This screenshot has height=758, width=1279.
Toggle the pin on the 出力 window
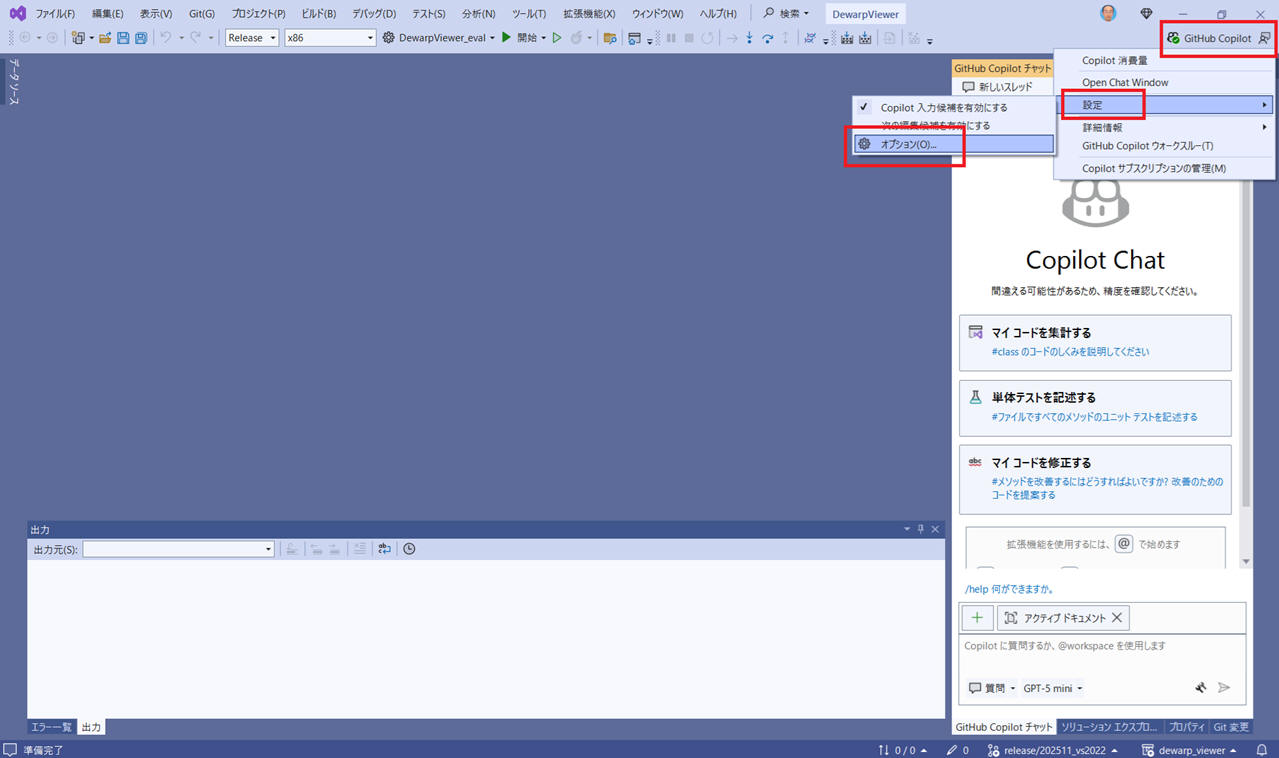coord(920,529)
